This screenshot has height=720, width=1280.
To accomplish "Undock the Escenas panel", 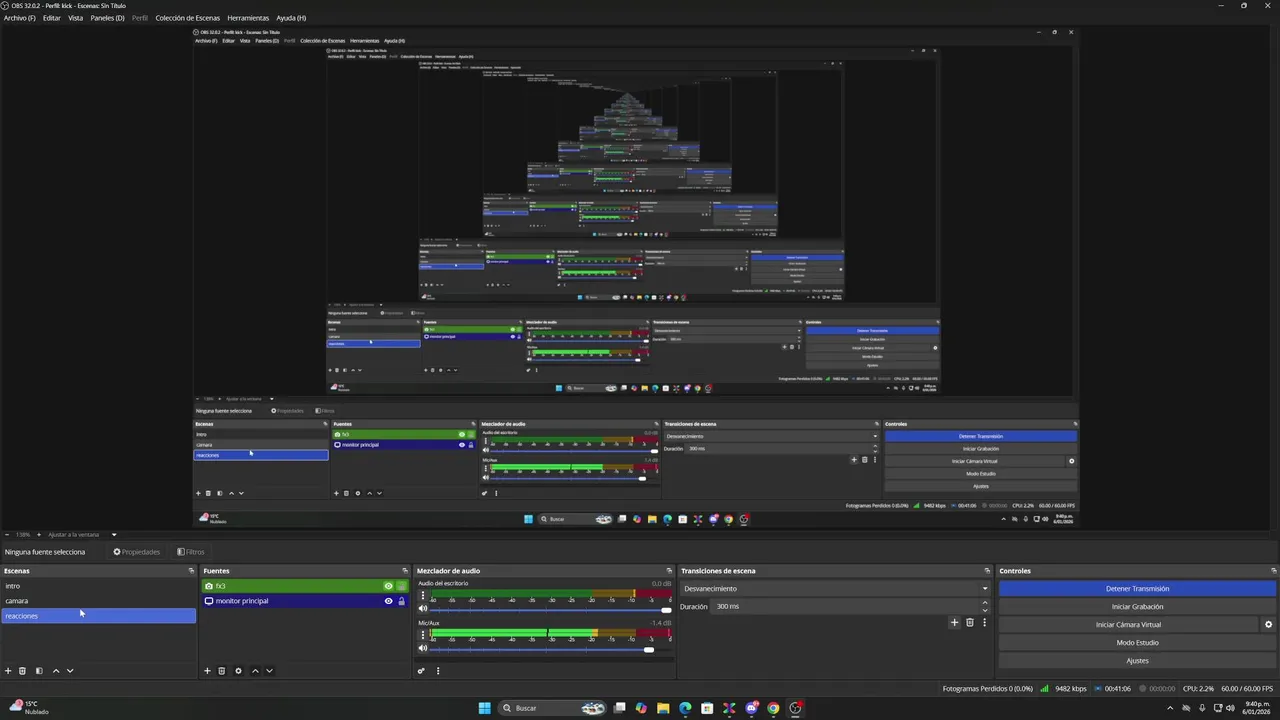I will [x=191, y=571].
